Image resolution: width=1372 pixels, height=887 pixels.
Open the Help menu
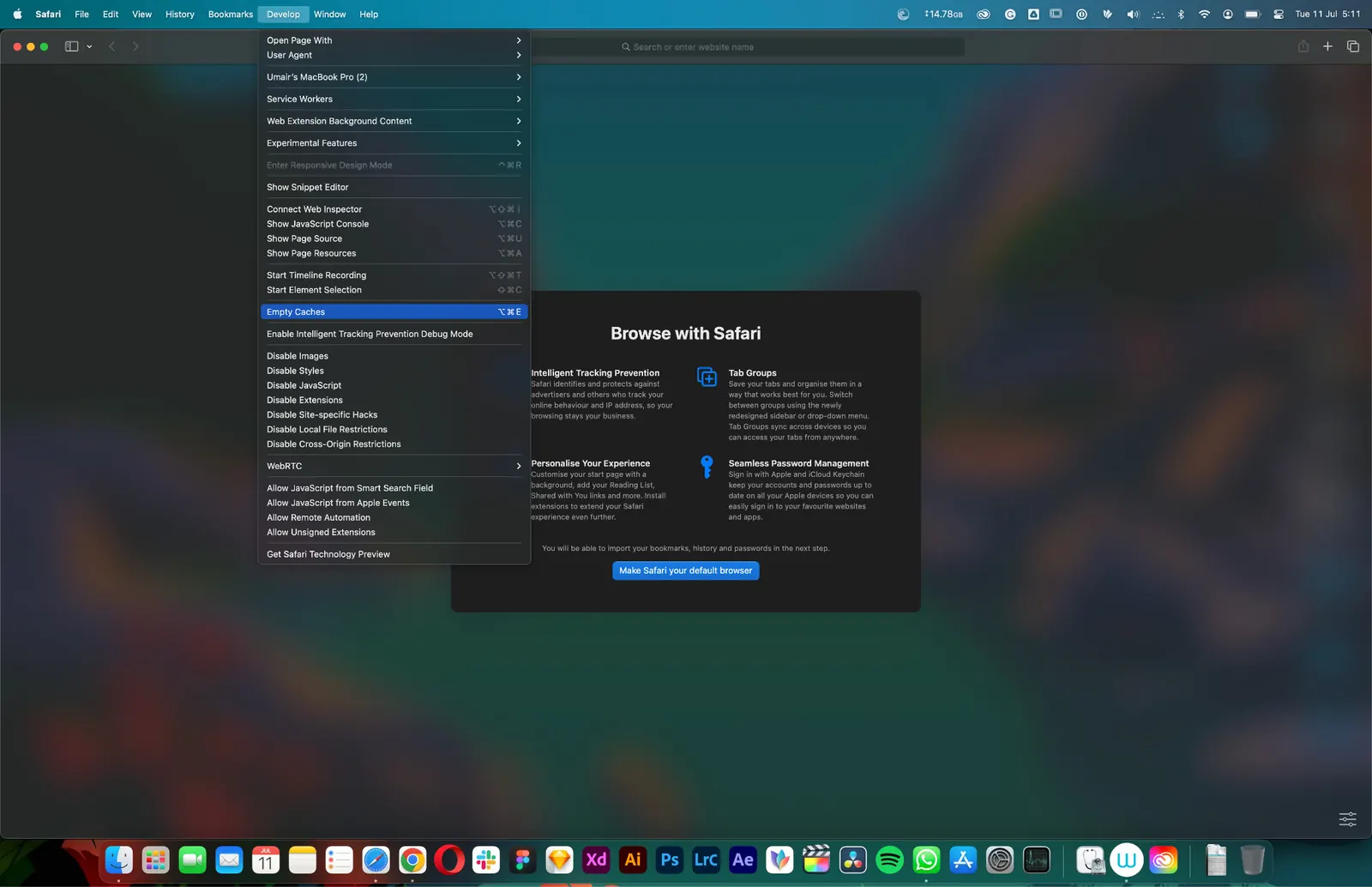point(369,15)
